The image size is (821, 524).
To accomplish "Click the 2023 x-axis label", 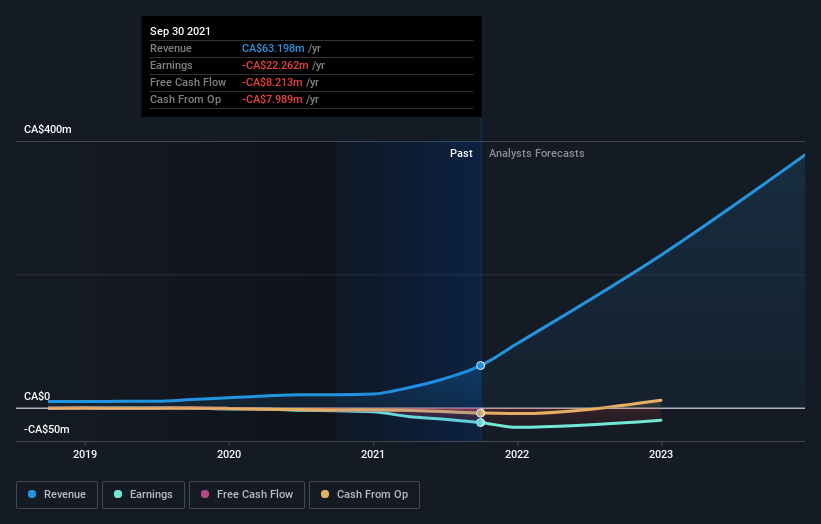I will [x=661, y=454].
